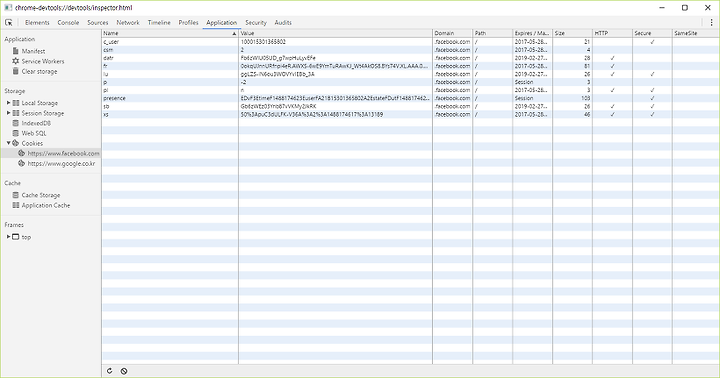The image size is (720, 378).
Task: Maximize the DevTools window
Action: 685,8
